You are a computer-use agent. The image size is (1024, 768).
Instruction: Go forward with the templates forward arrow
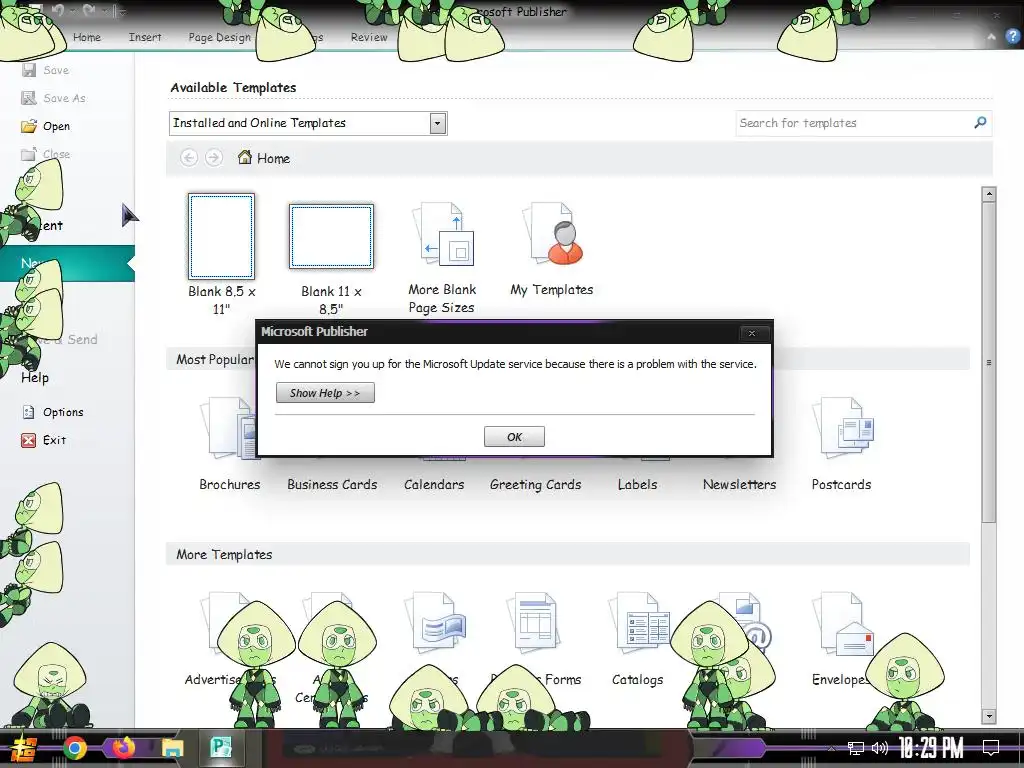pos(213,157)
